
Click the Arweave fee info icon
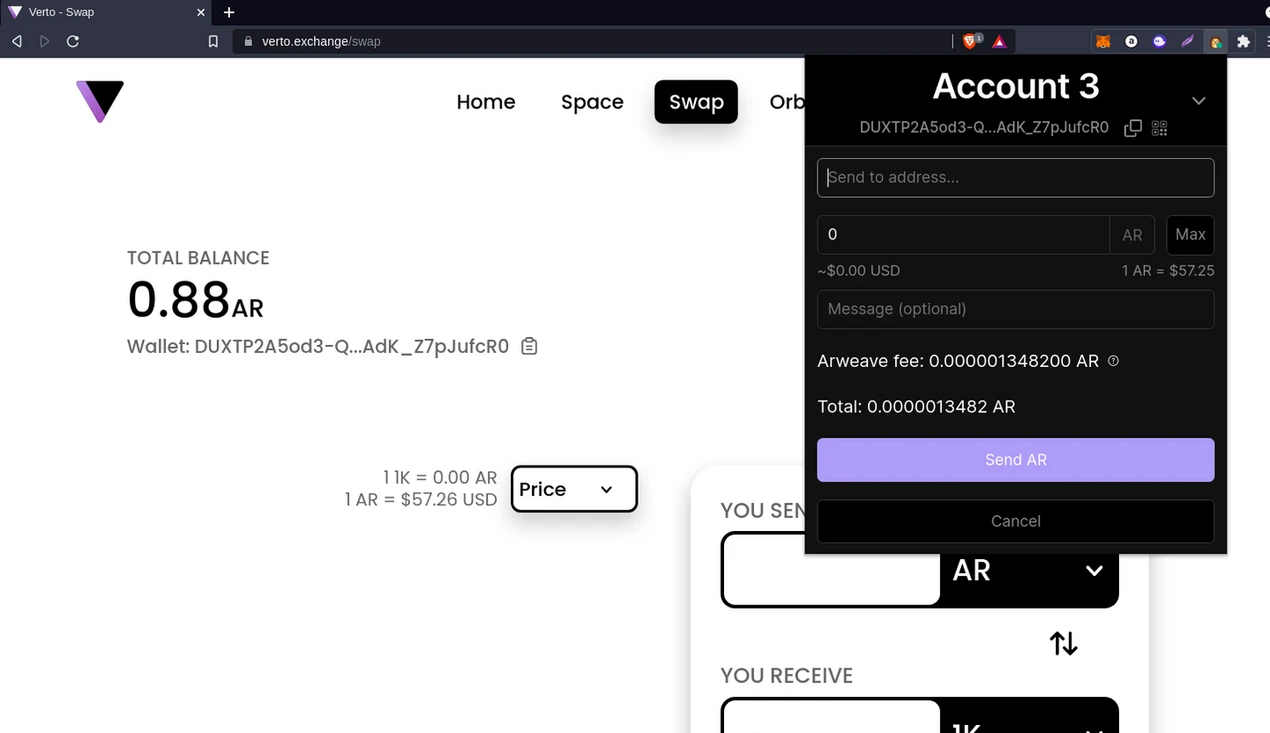1113,361
